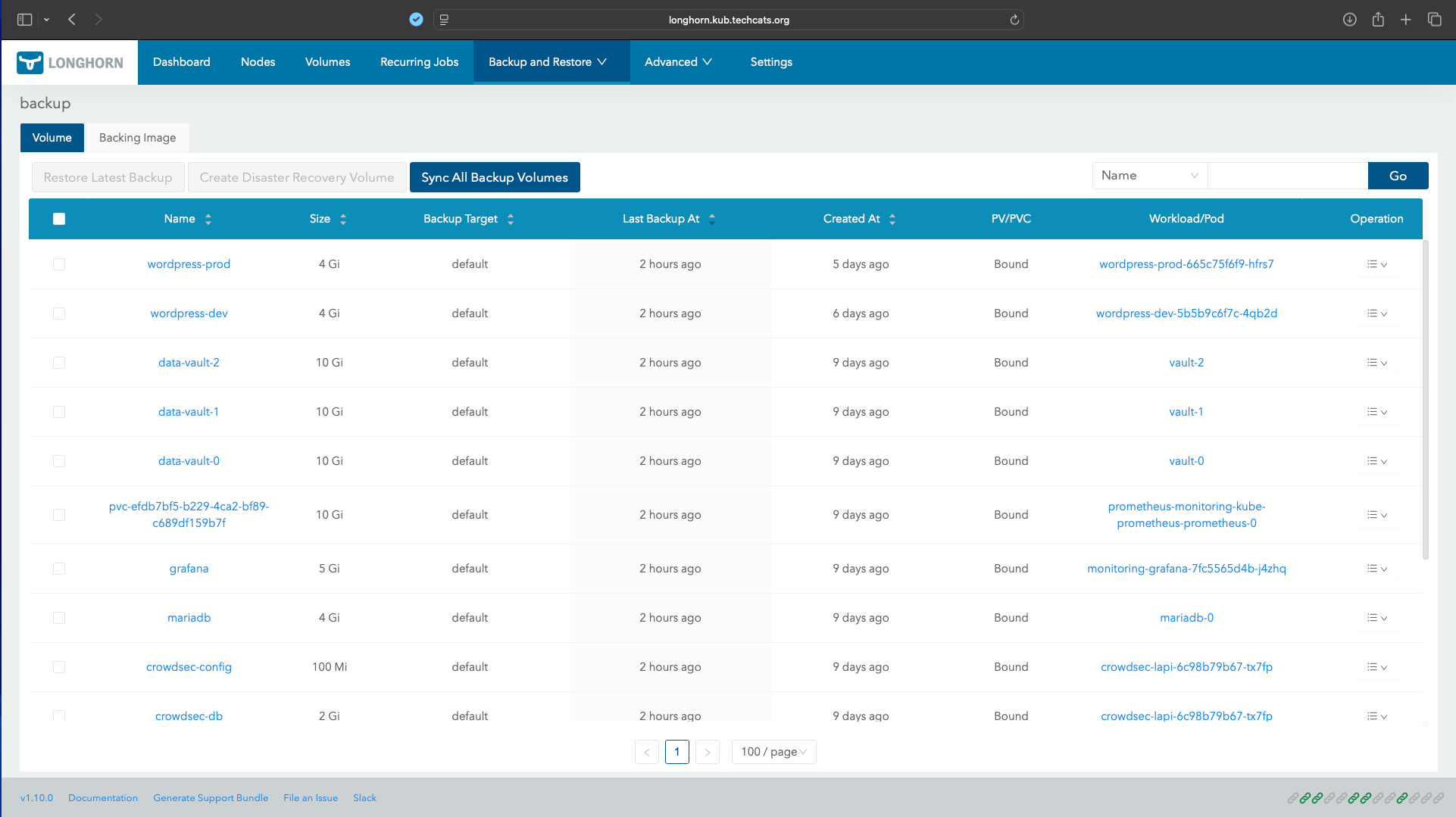This screenshot has height=817, width=1456.
Task: Open the Name filter field dropdown
Action: pyautogui.click(x=1149, y=175)
